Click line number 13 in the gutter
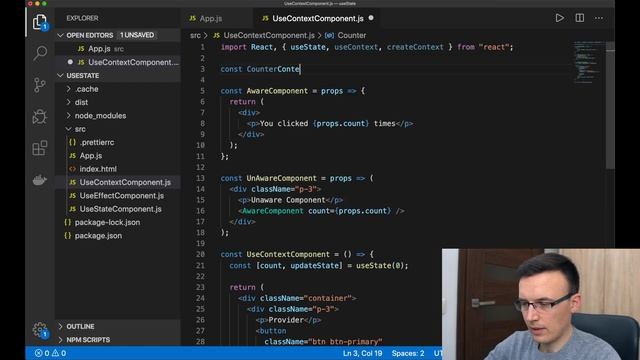The height and width of the screenshot is (360, 640). pos(200,178)
